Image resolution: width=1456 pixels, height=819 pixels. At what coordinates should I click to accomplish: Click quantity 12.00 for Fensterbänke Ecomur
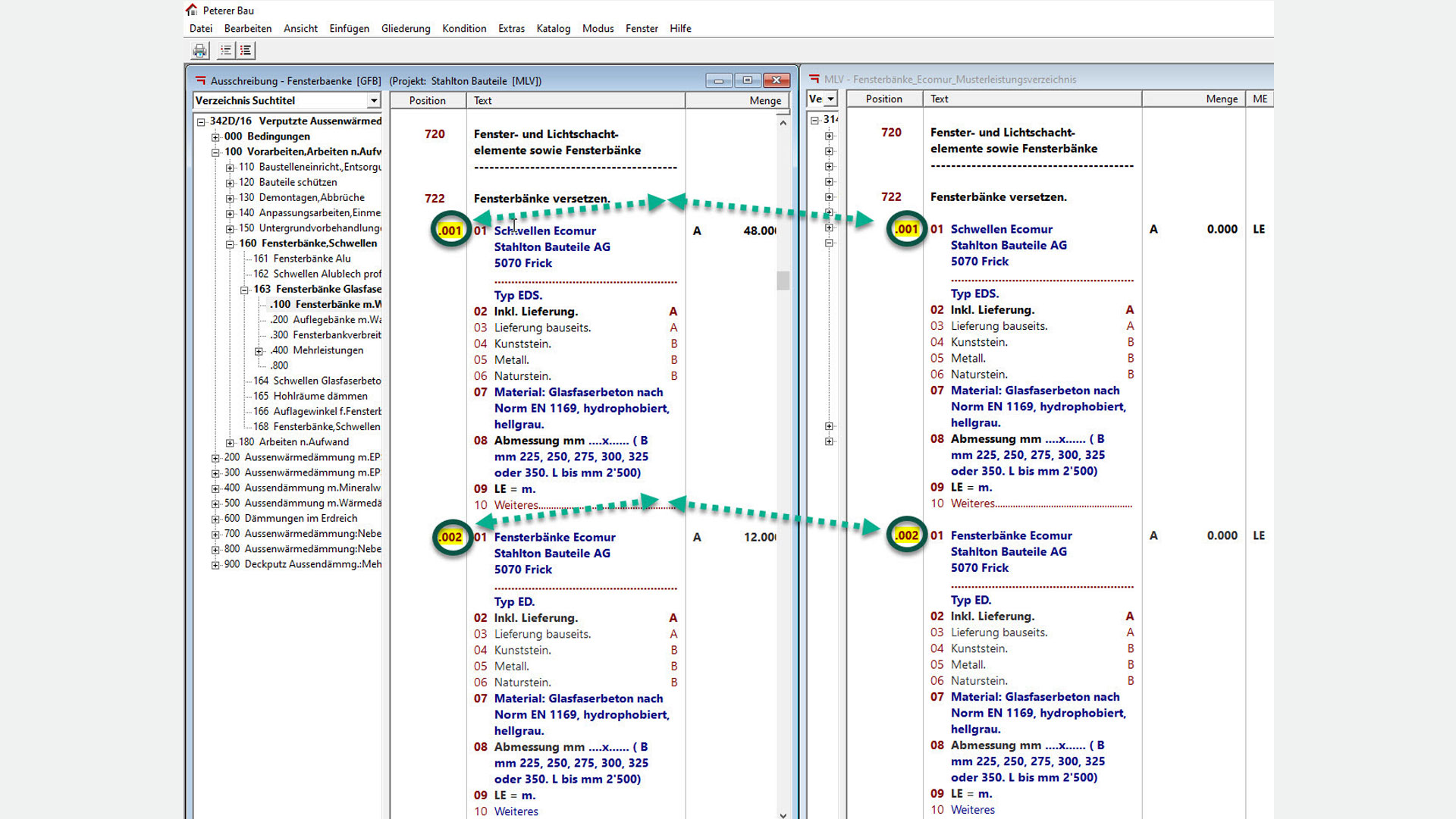tap(760, 537)
